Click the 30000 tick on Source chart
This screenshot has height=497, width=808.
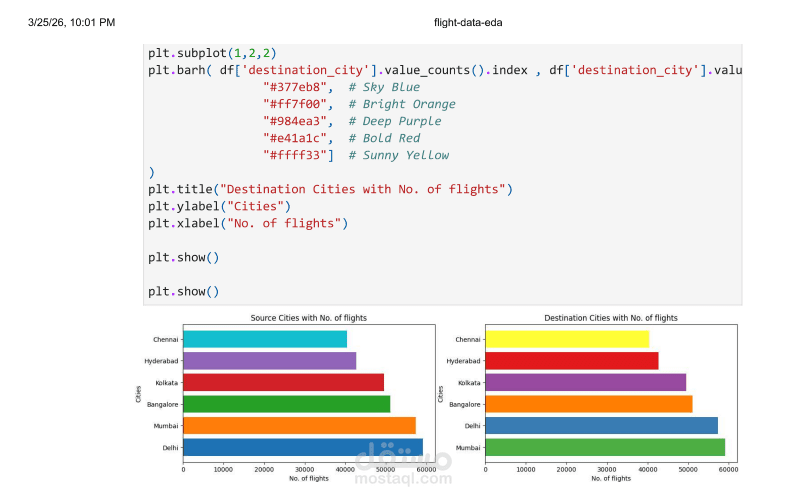[305, 469]
